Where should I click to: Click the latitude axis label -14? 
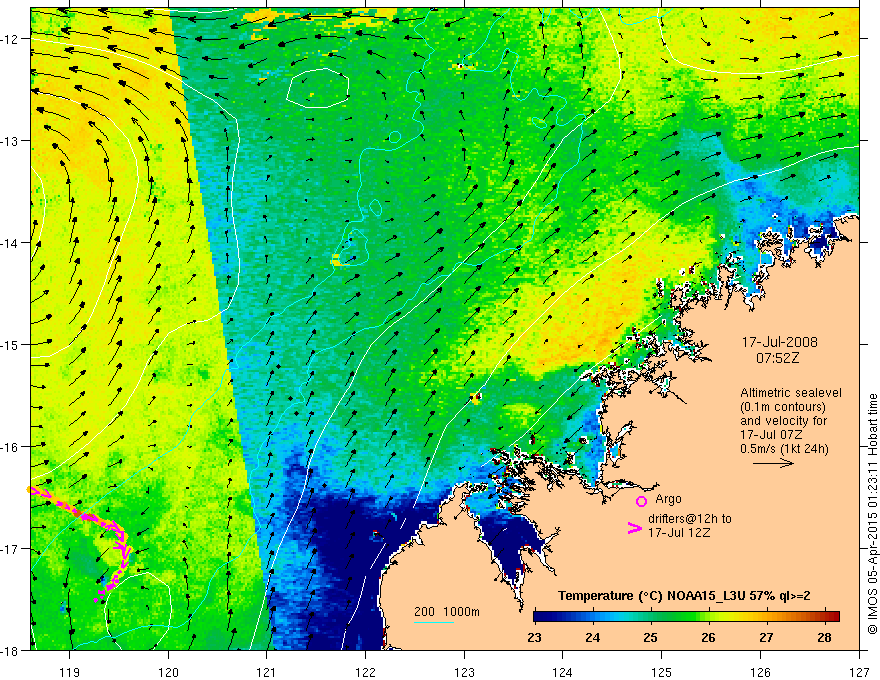click(x=10, y=243)
